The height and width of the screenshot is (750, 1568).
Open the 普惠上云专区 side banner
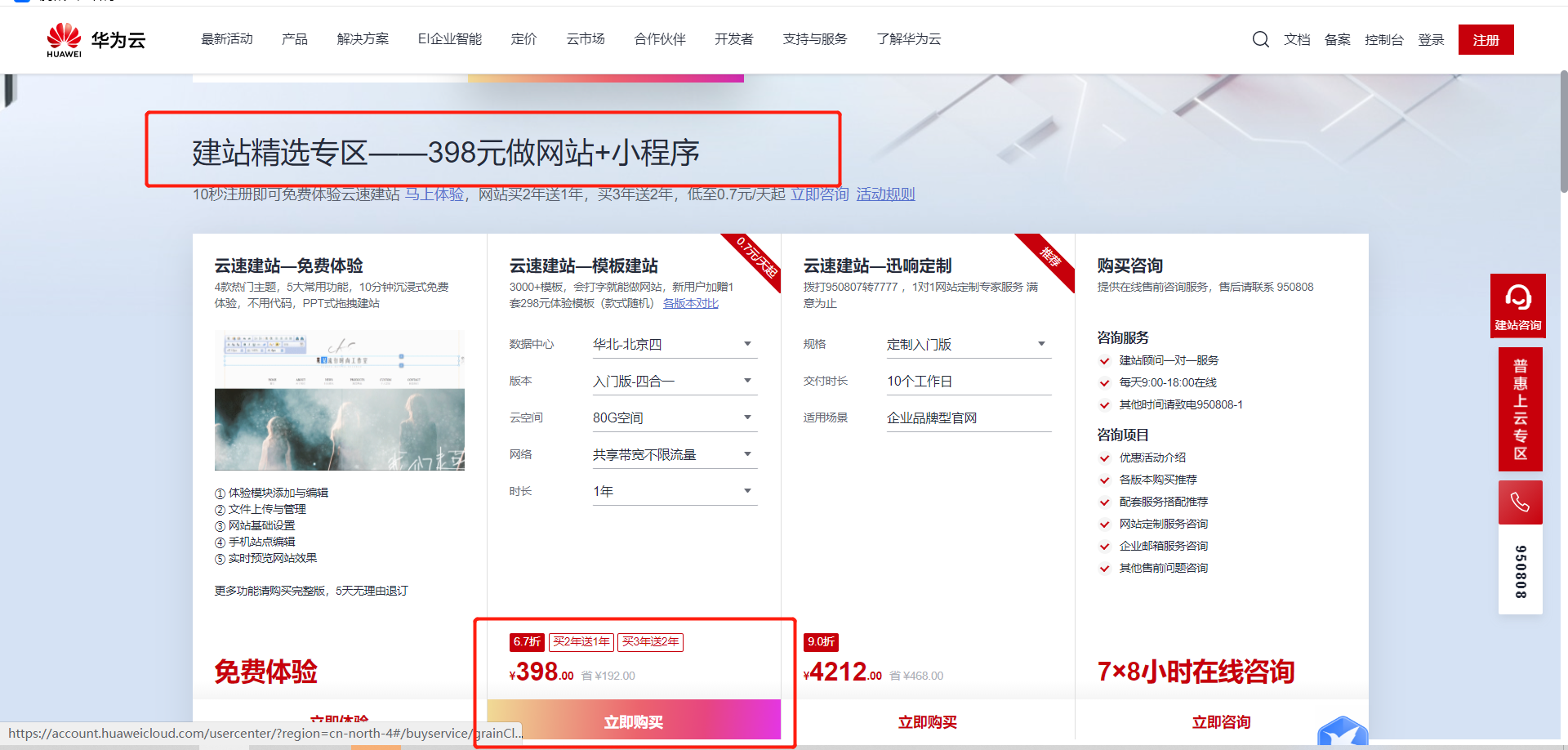pyautogui.click(x=1520, y=408)
